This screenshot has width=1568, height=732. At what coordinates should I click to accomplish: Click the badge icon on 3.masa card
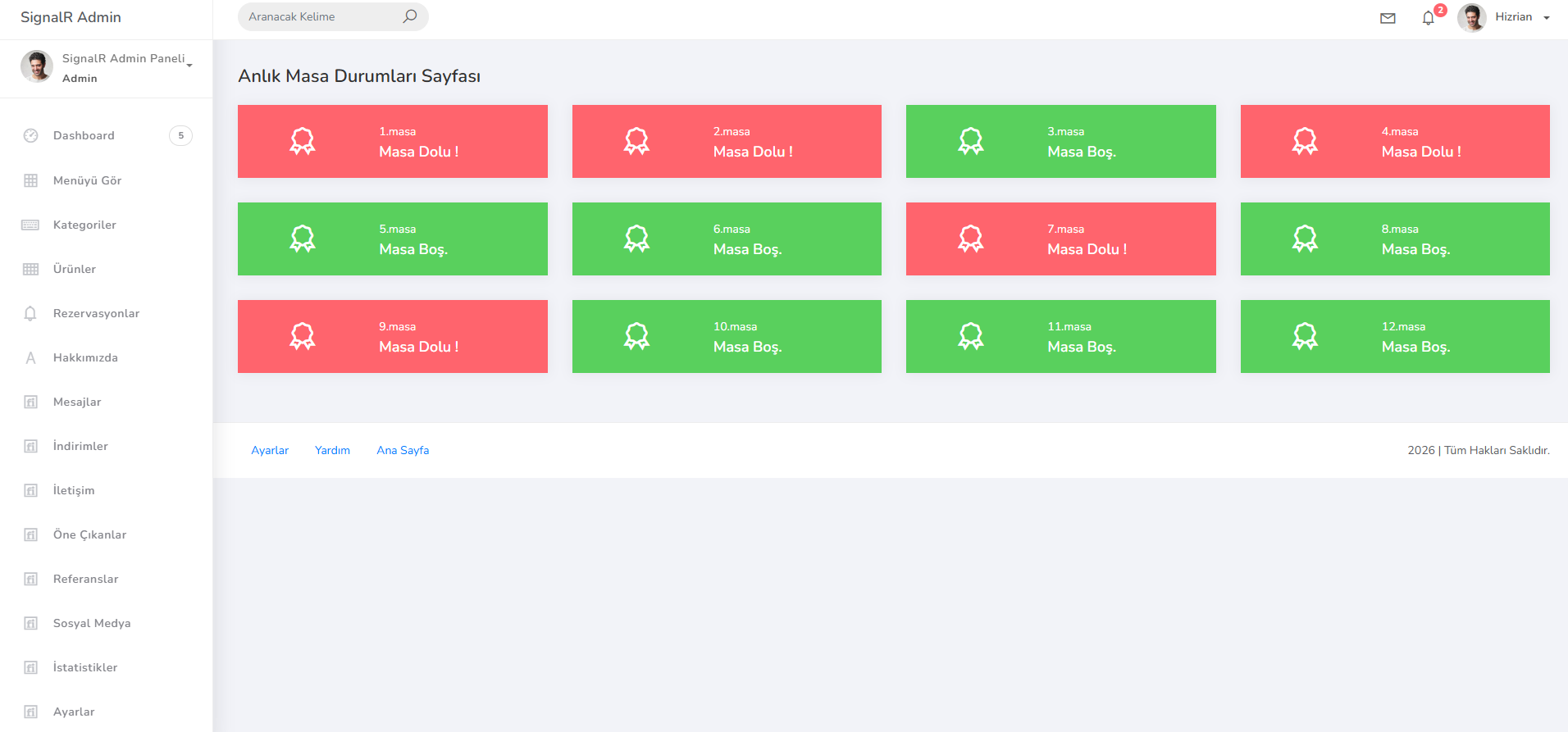tap(970, 141)
